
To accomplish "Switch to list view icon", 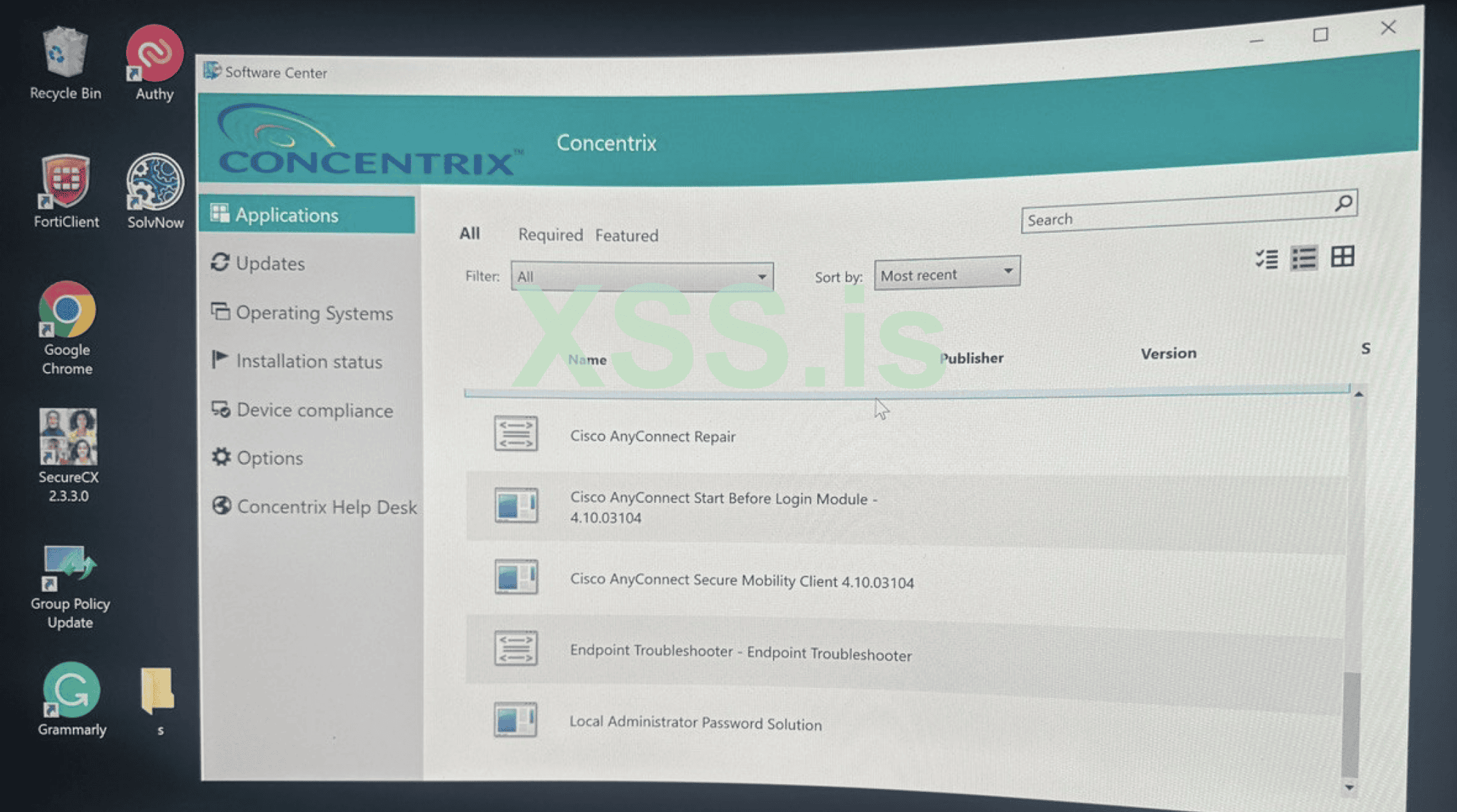I will (1304, 258).
